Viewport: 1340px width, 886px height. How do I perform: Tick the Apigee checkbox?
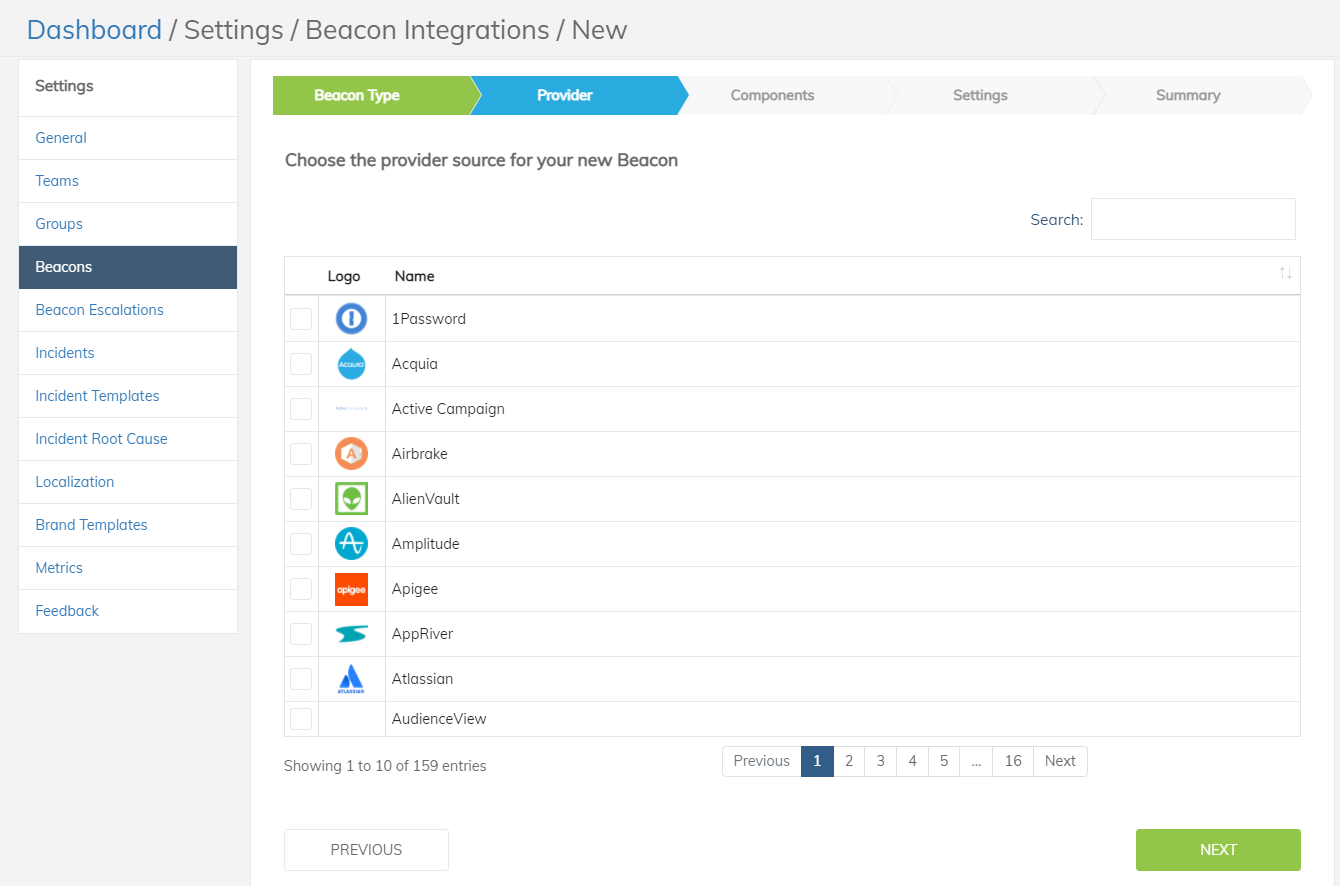tap(301, 589)
